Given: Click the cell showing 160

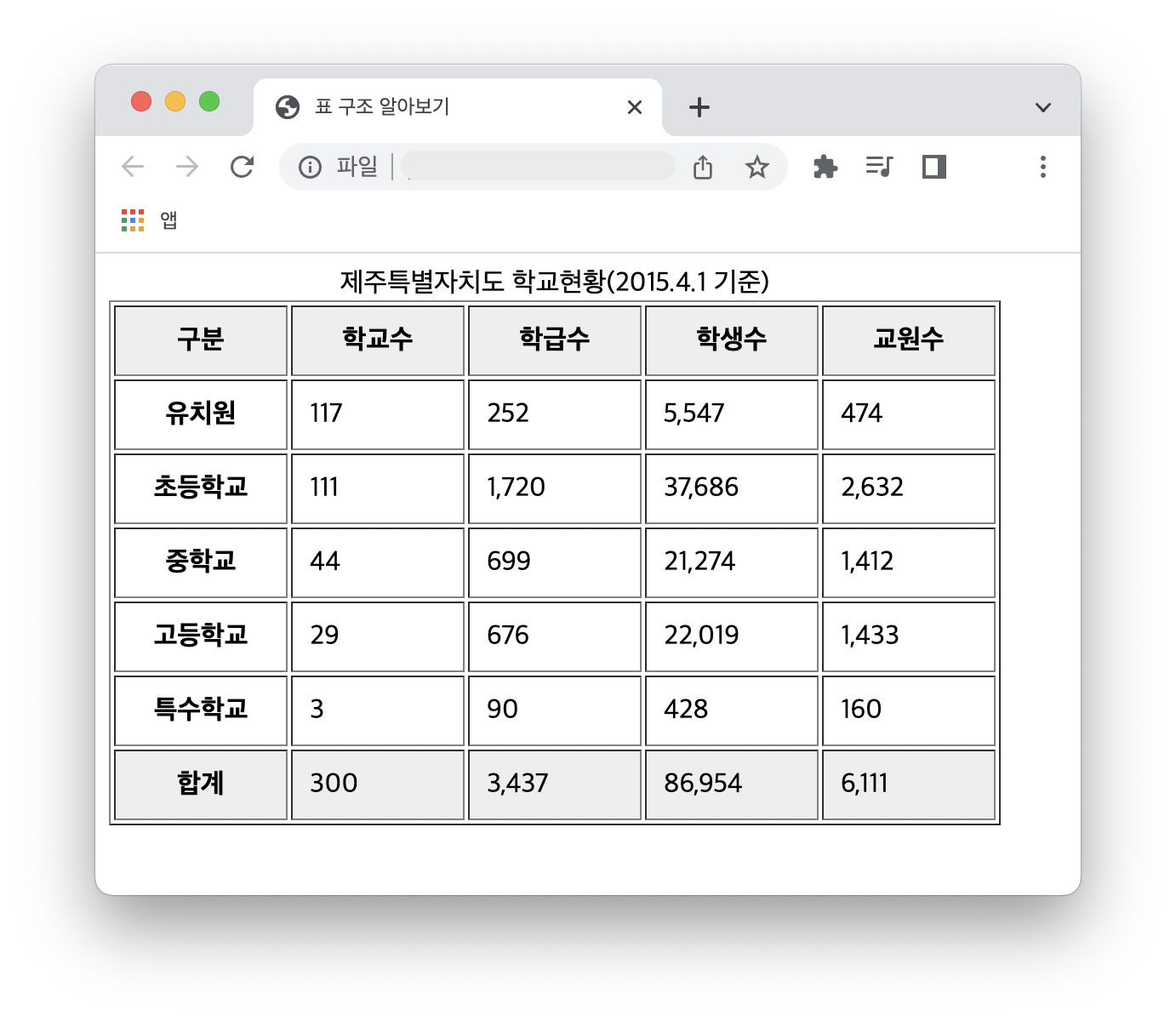Looking at the screenshot, I should [x=909, y=710].
